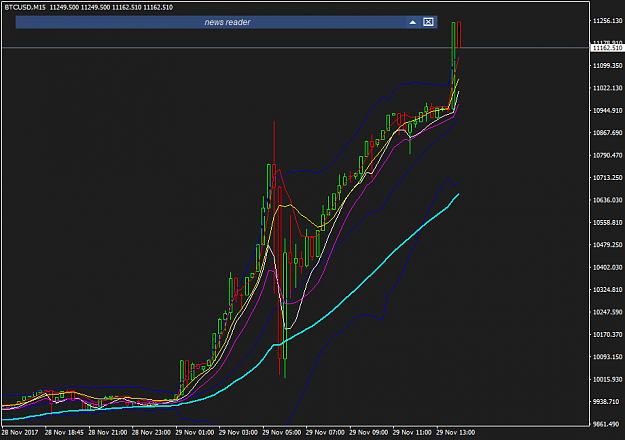Click the current price label 11162.510

click(607, 48)
